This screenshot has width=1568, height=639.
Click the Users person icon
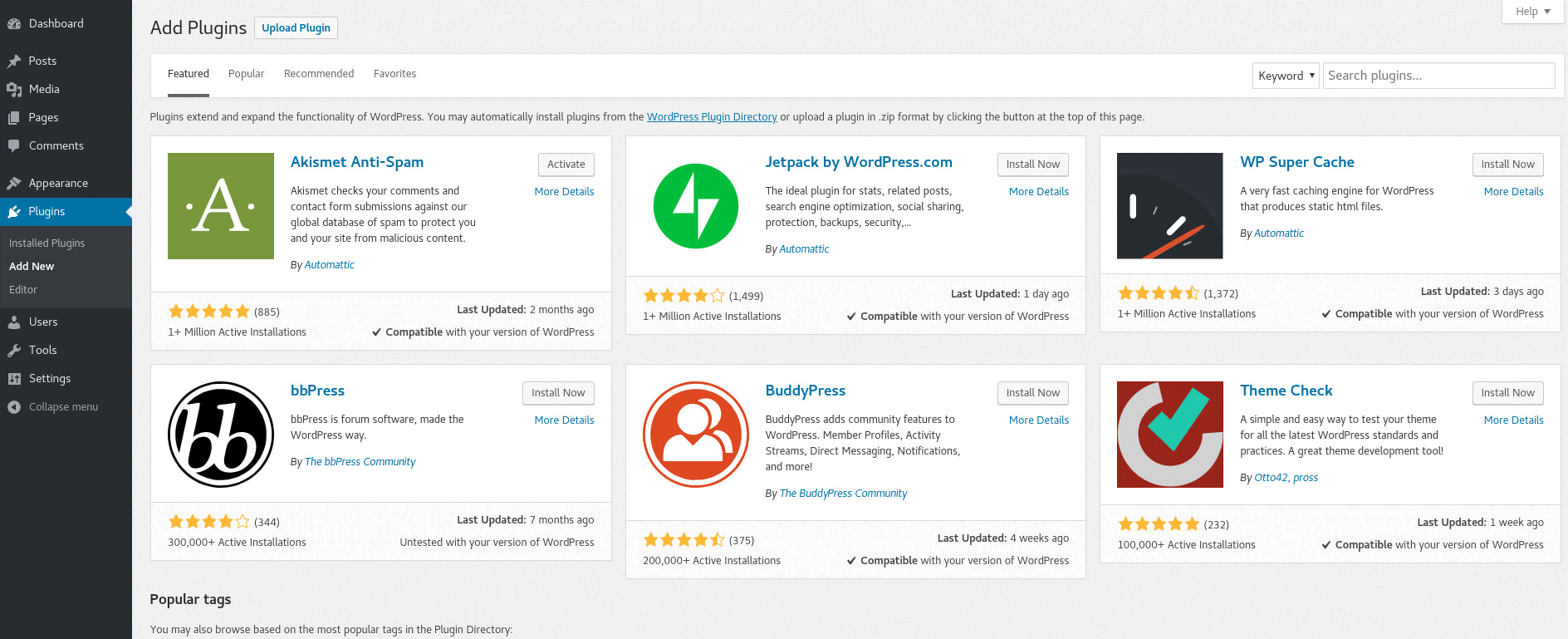tap(14, 322)
